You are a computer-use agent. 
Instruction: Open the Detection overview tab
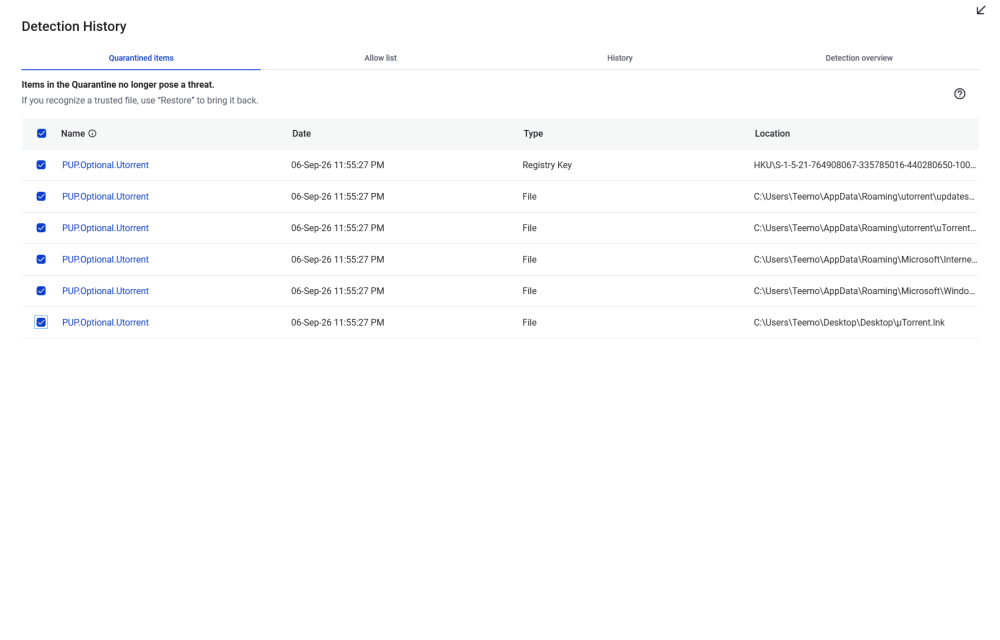(859, 58)
